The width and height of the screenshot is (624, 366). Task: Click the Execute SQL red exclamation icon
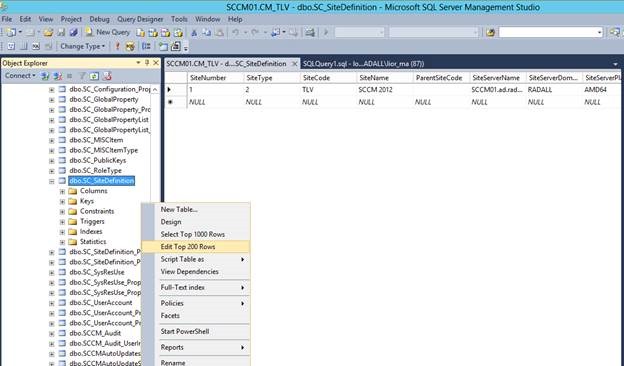(117, 47)
